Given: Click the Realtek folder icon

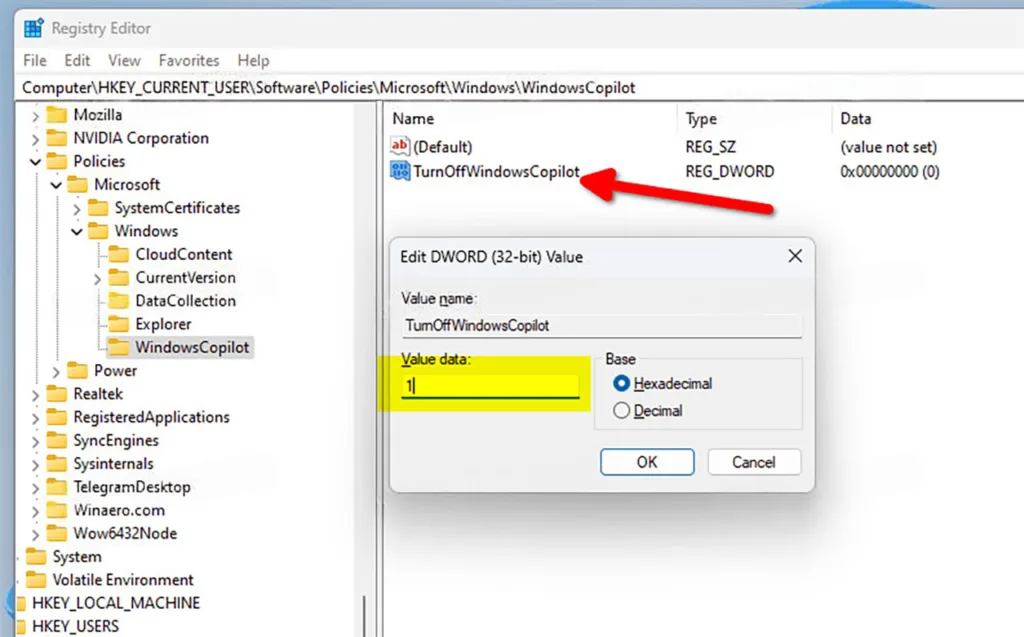Looking at the screenshot, I should pyautogui.click(x=57, y=394).
